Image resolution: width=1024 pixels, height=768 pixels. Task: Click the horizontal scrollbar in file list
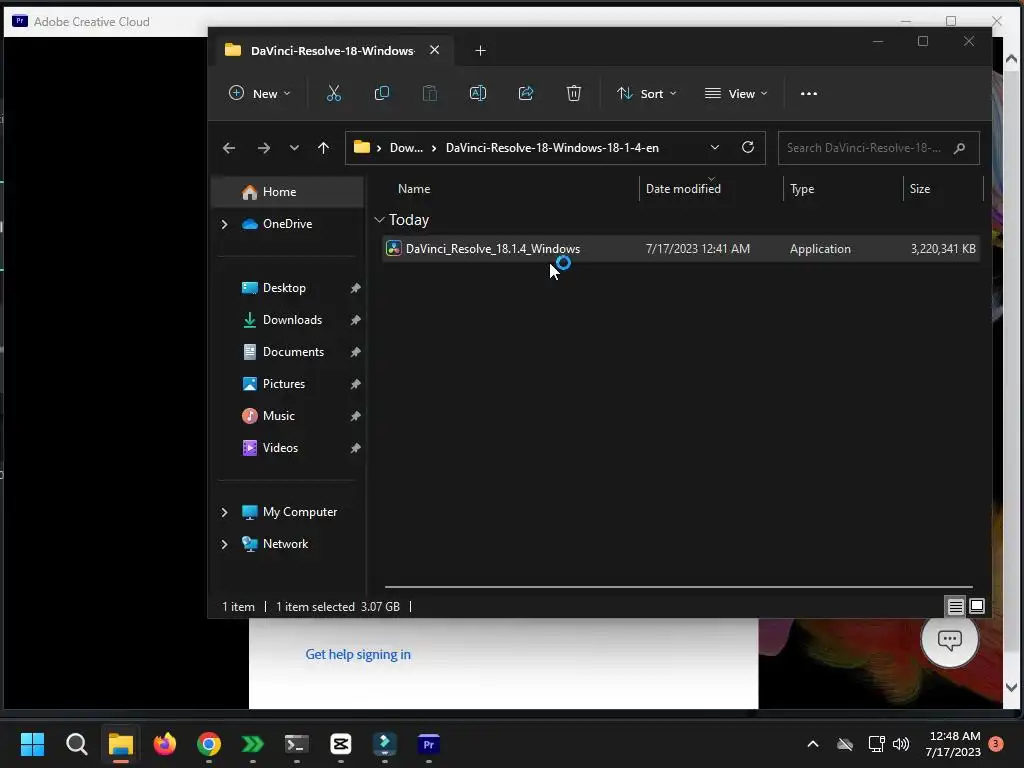679,587
